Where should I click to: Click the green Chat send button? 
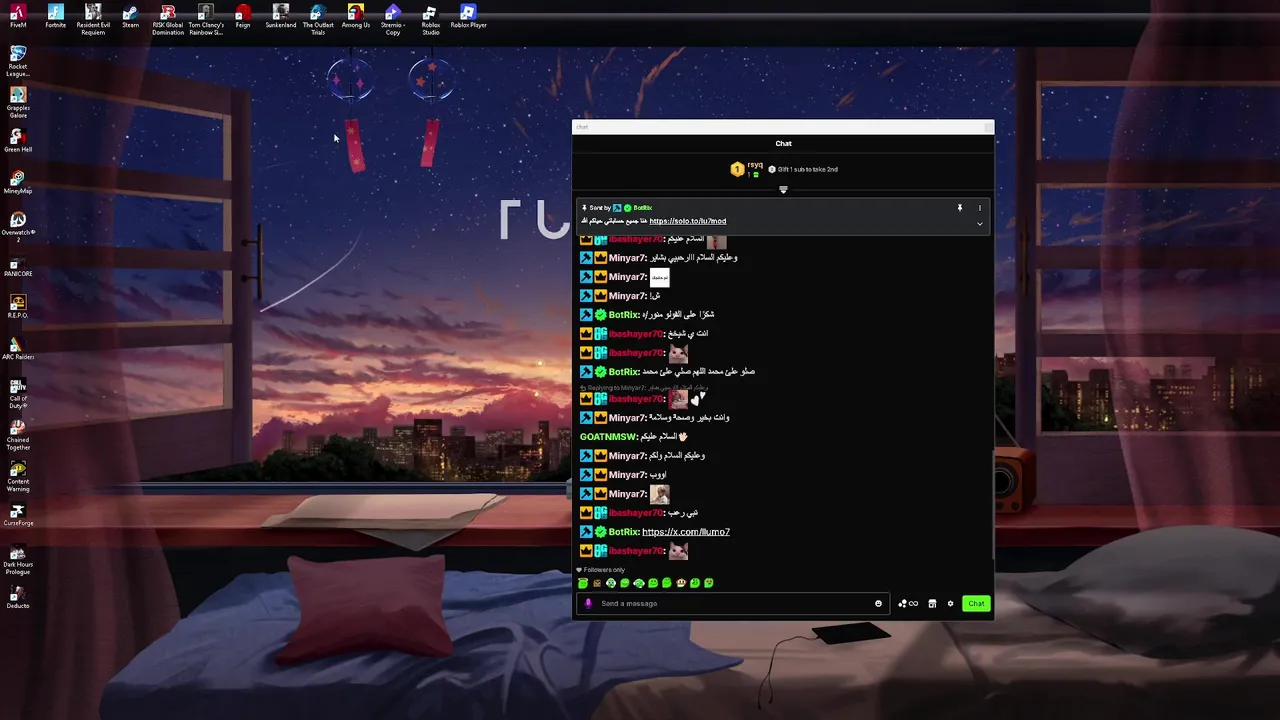click(x=976, y=603)
